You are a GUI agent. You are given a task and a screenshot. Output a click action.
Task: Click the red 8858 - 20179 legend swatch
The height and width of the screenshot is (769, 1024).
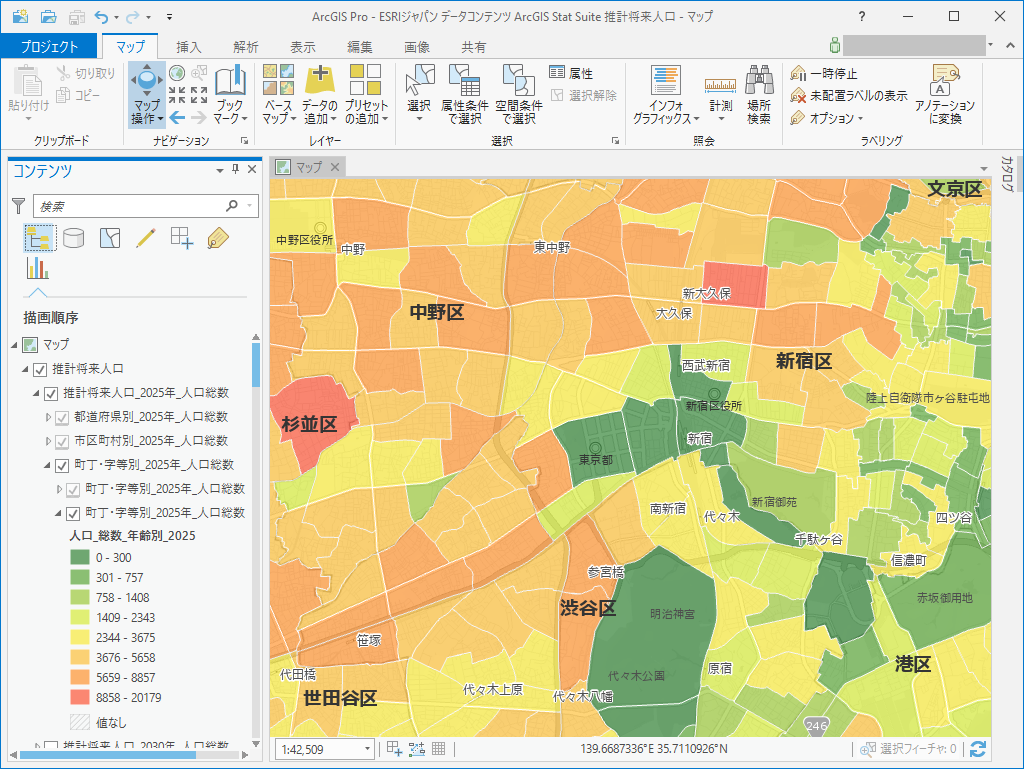[80, 697]
